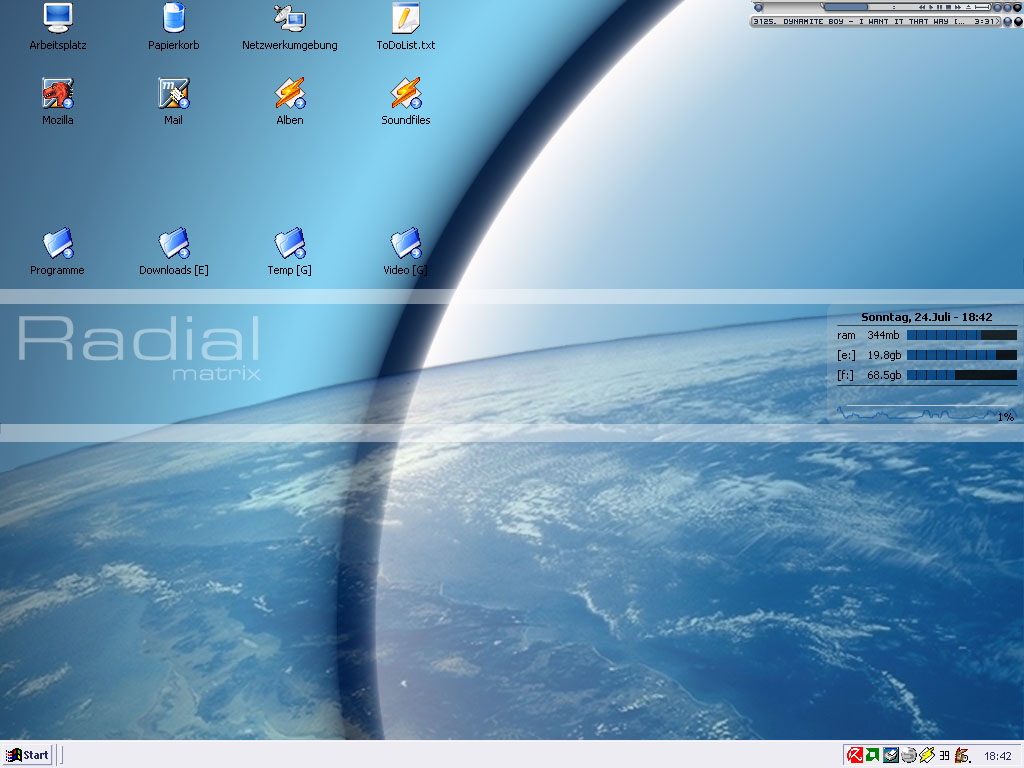Screen dimensions: 1024x768
Task: Launch the Mozilla shortcut
Action: click(x=57, y=101)
